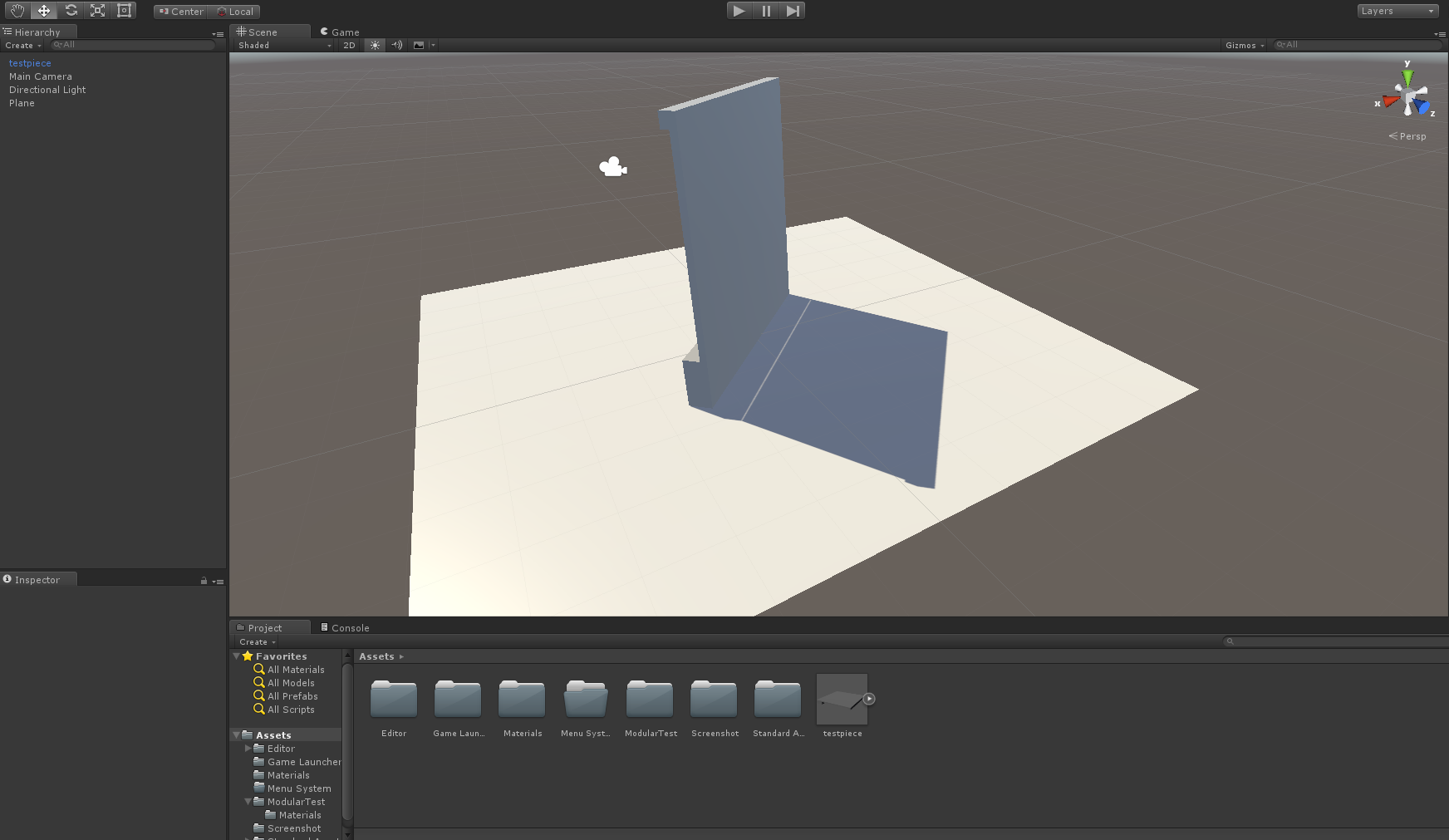
Task: Toggle Center pivot mode
Action: 181,12
